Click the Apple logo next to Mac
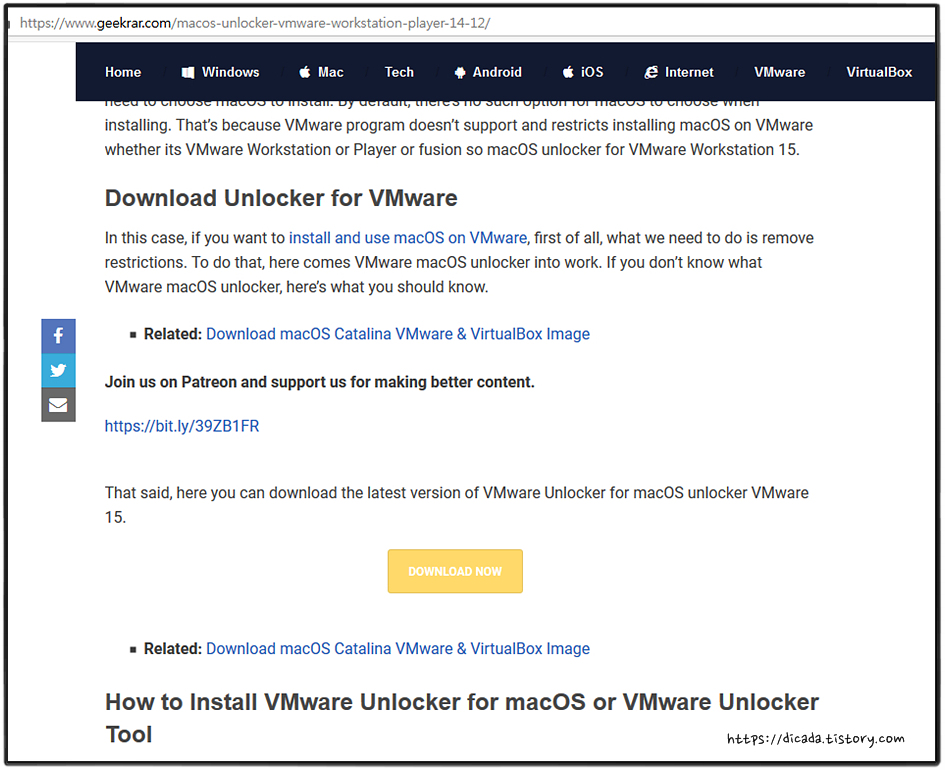The image size is (945, 770). click(305, 72)
